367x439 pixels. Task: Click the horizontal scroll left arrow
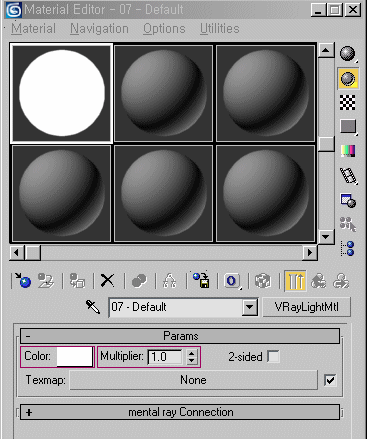click(x=17, y=253)
